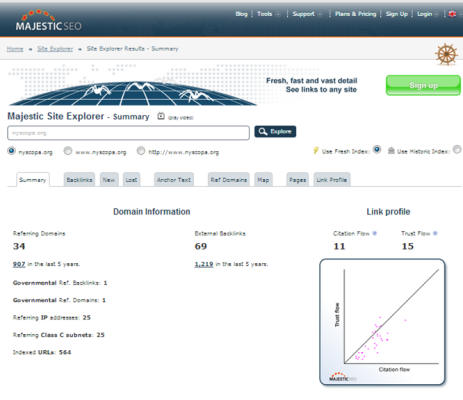Click Citation Flow info icon

374,233
